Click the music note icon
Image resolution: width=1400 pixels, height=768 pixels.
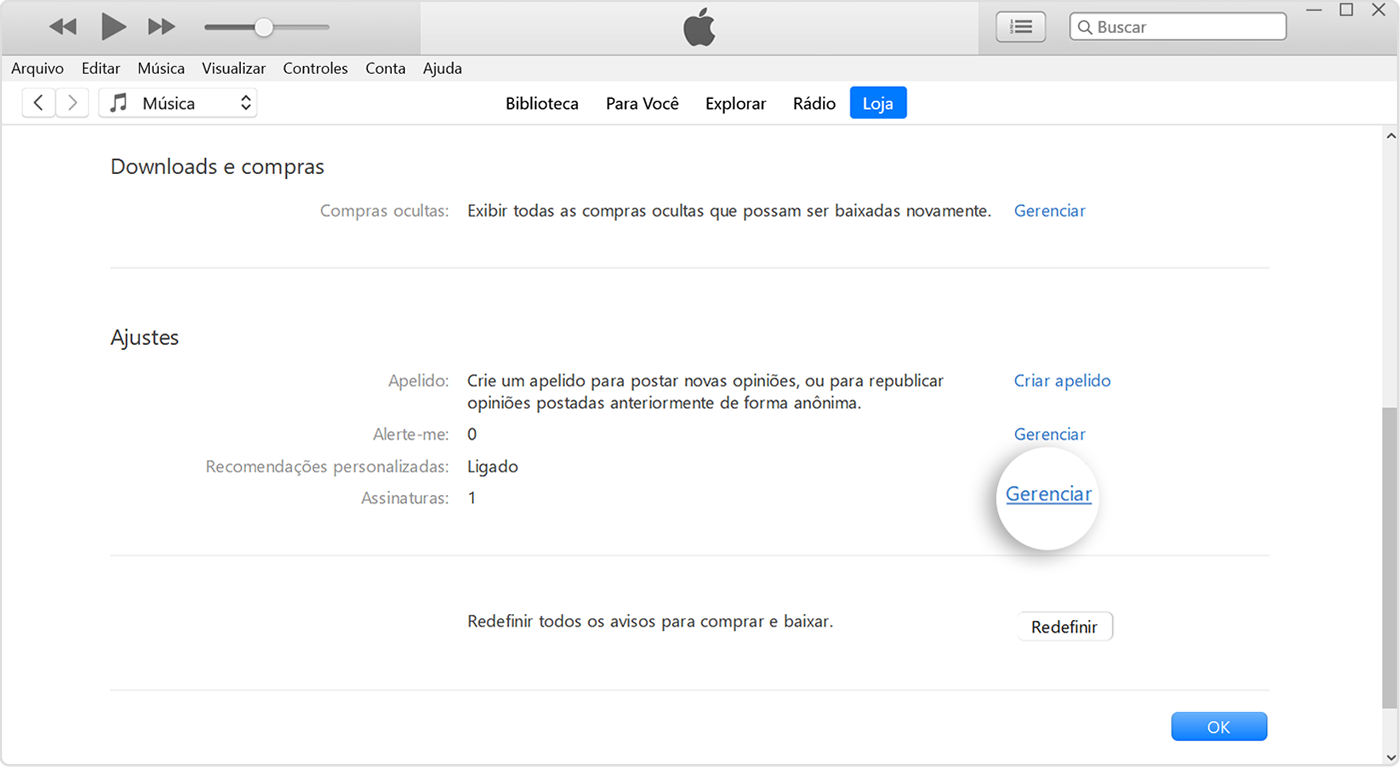(x=119, y=103)
